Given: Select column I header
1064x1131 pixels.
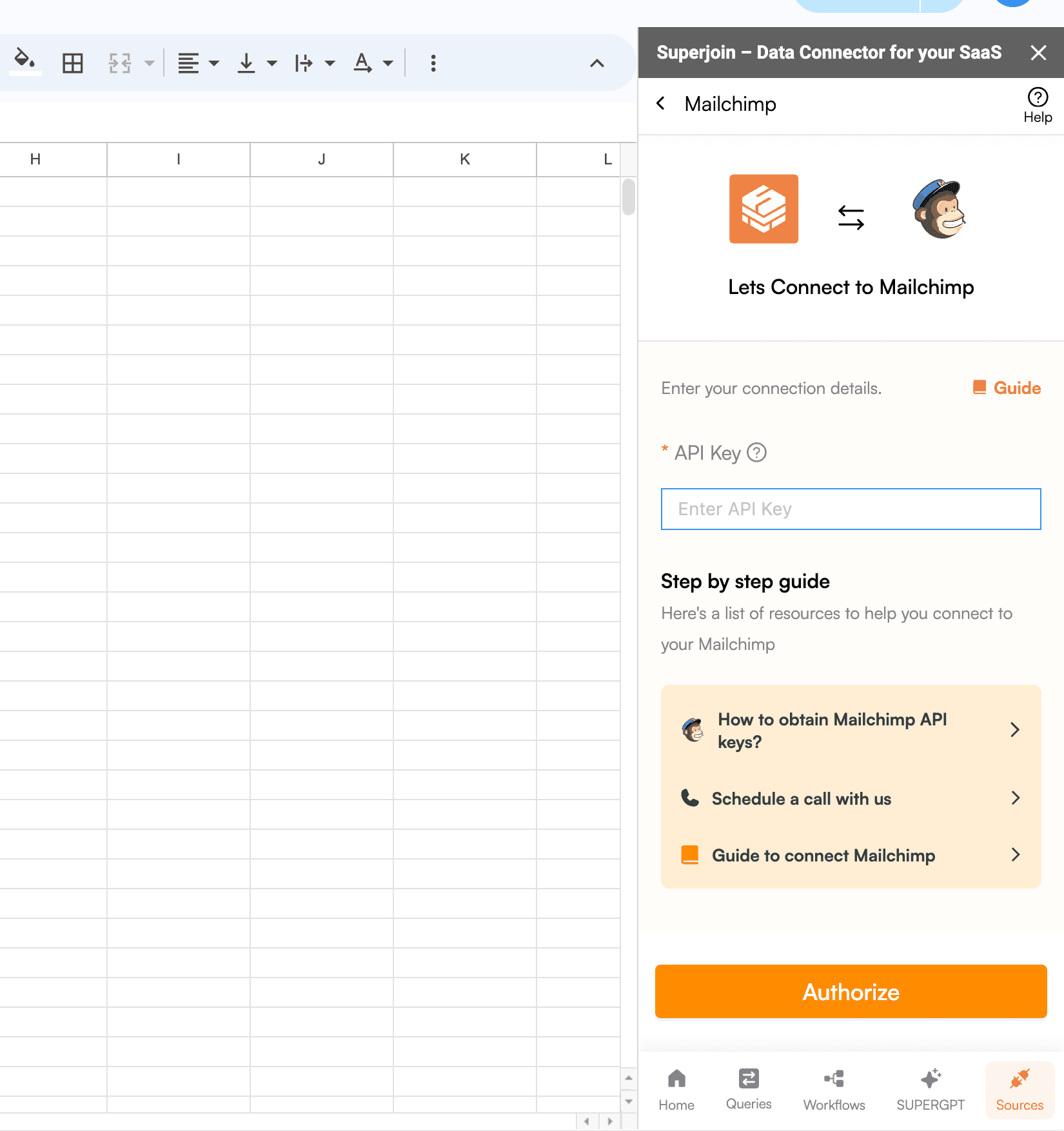Looking at the screenshot, I should pyautogui.click(x=179, y=159).
